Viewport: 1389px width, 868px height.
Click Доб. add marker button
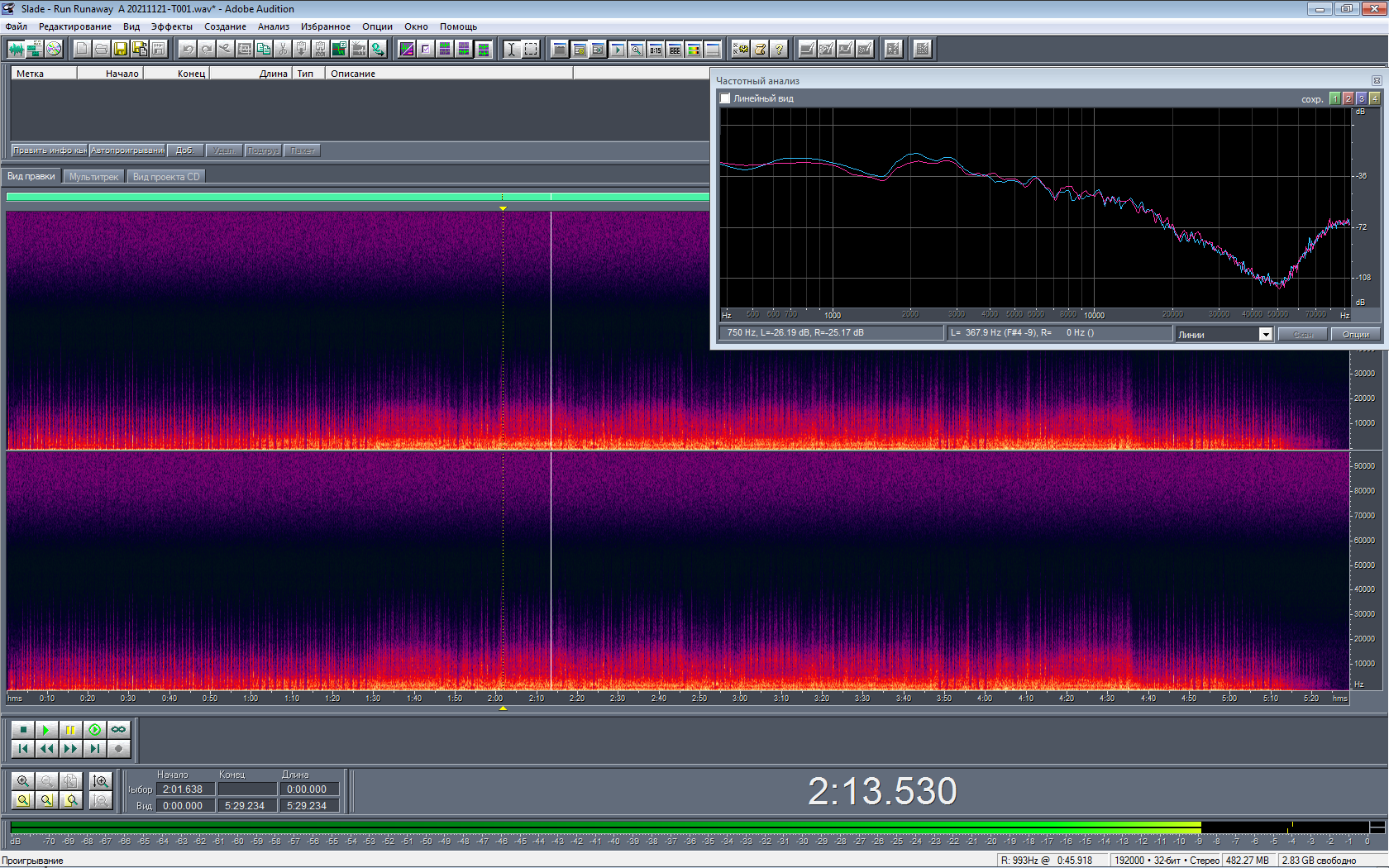[184, 150]
